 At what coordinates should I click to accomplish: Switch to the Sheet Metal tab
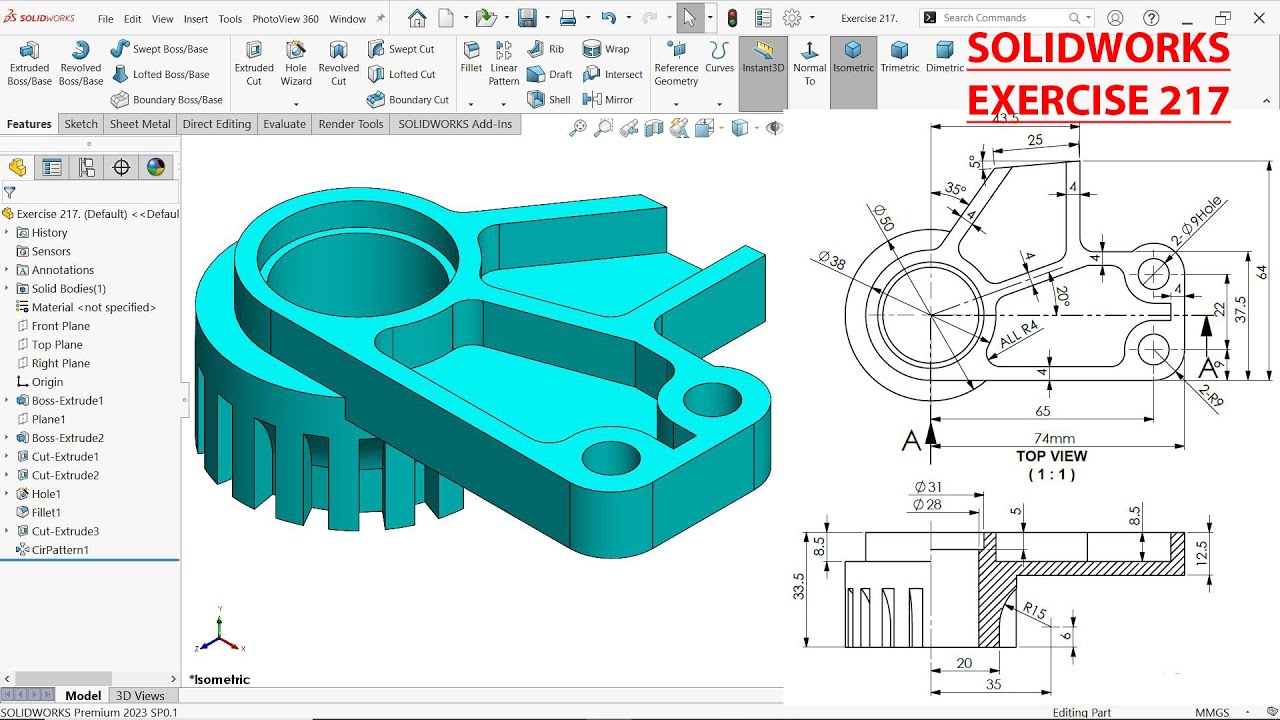click(140, 124)
